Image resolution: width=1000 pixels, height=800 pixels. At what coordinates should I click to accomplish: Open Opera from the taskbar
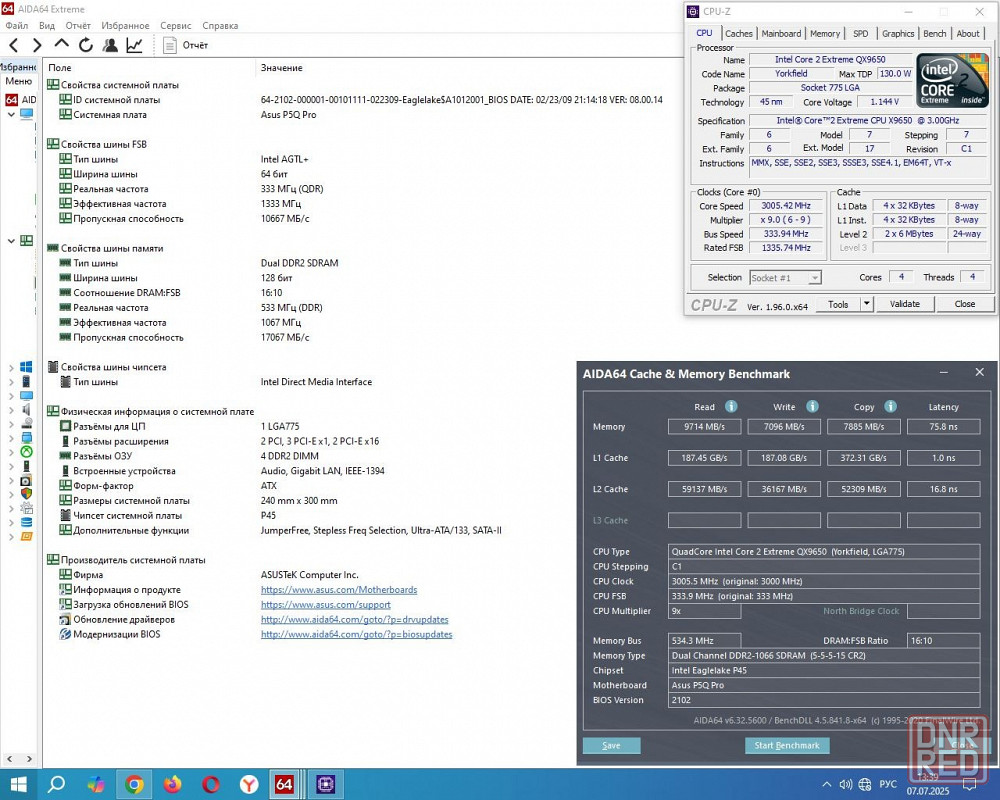pos(210,784)
